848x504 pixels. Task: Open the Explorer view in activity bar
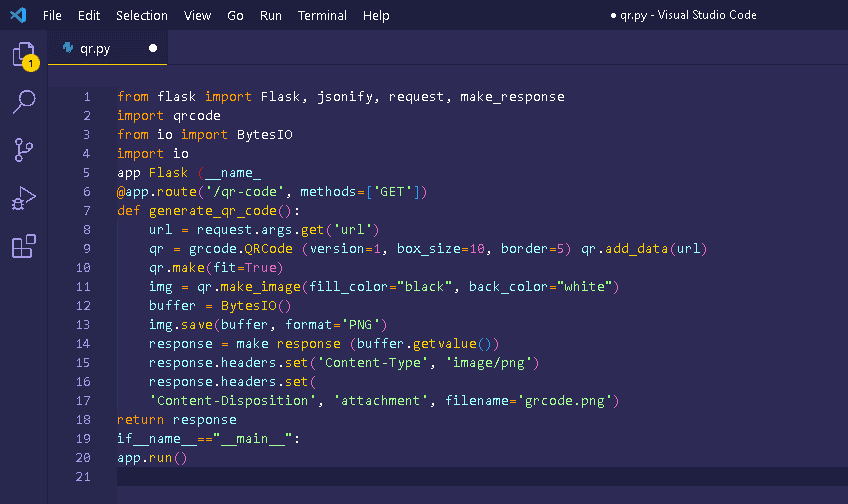(x=24, y=55)
